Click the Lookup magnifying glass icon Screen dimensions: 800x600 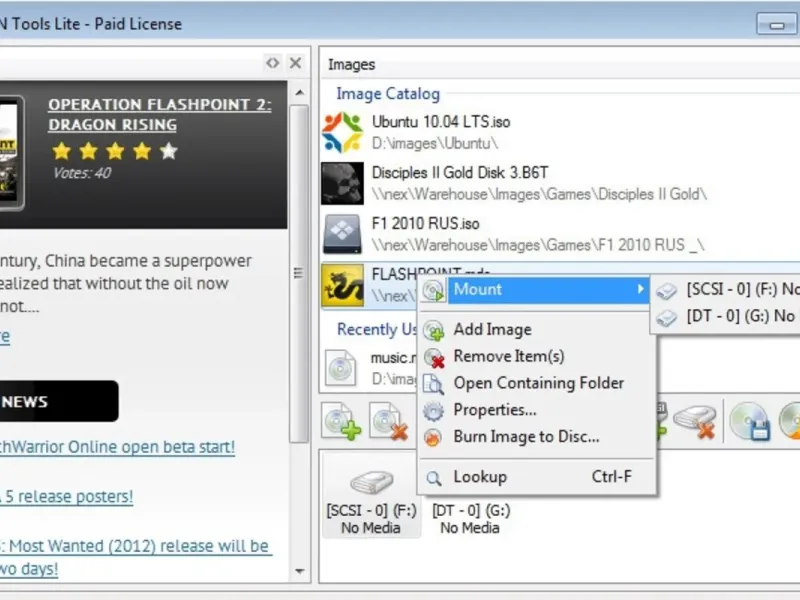point(434,478)
